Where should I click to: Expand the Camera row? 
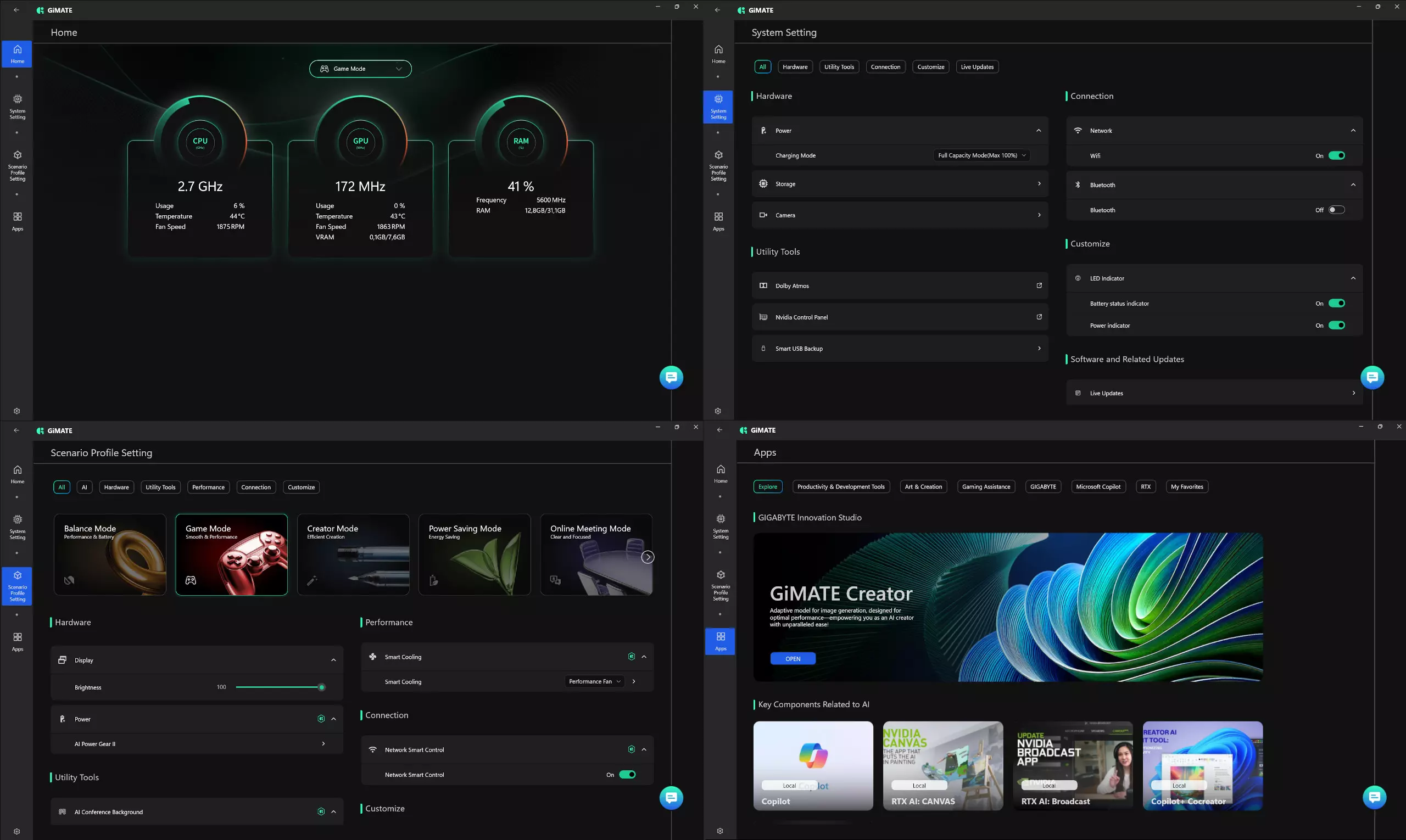[x=900, y=215]
